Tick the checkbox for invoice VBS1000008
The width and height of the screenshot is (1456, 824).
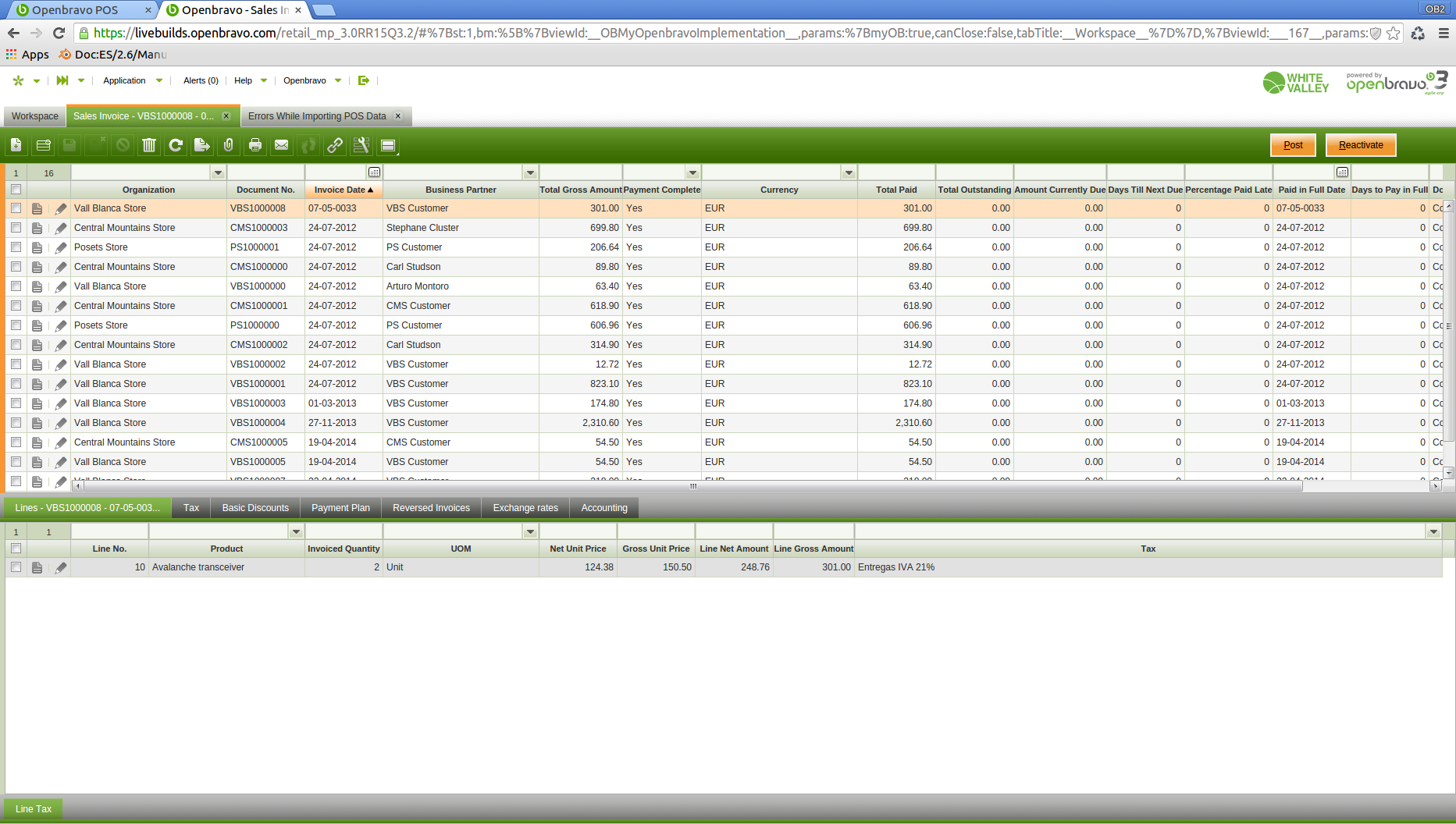(x=16, y=208)
